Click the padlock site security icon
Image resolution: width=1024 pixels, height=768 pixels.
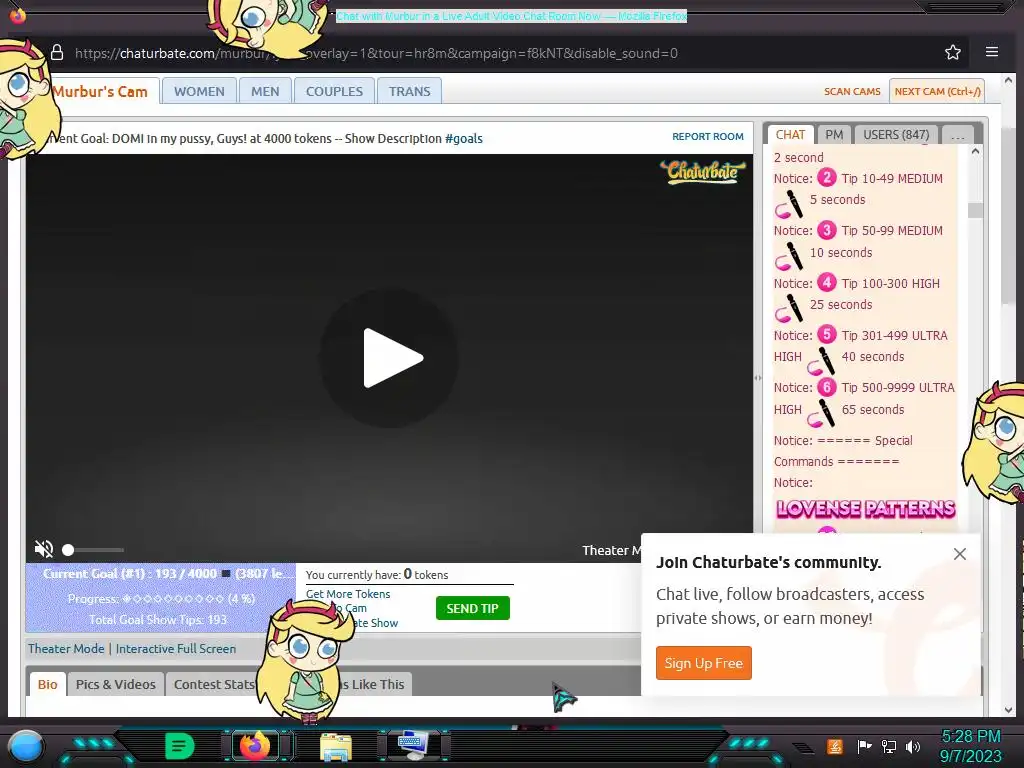(57, 52)
